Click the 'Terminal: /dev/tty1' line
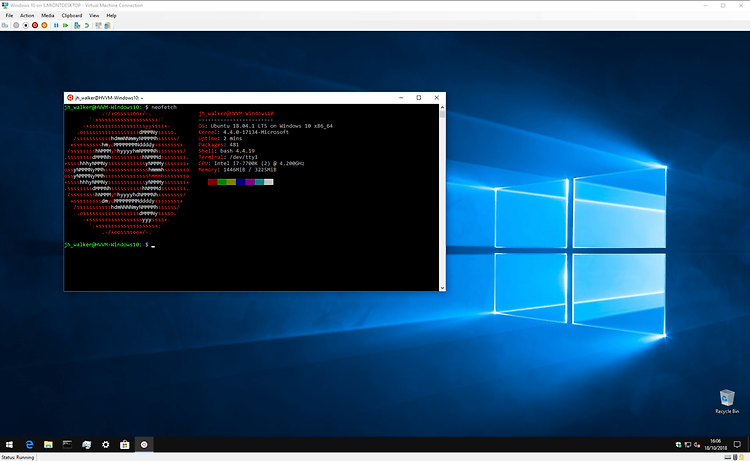Image resolution: width=750 pixels, height=461 pixels. point(228,157)
